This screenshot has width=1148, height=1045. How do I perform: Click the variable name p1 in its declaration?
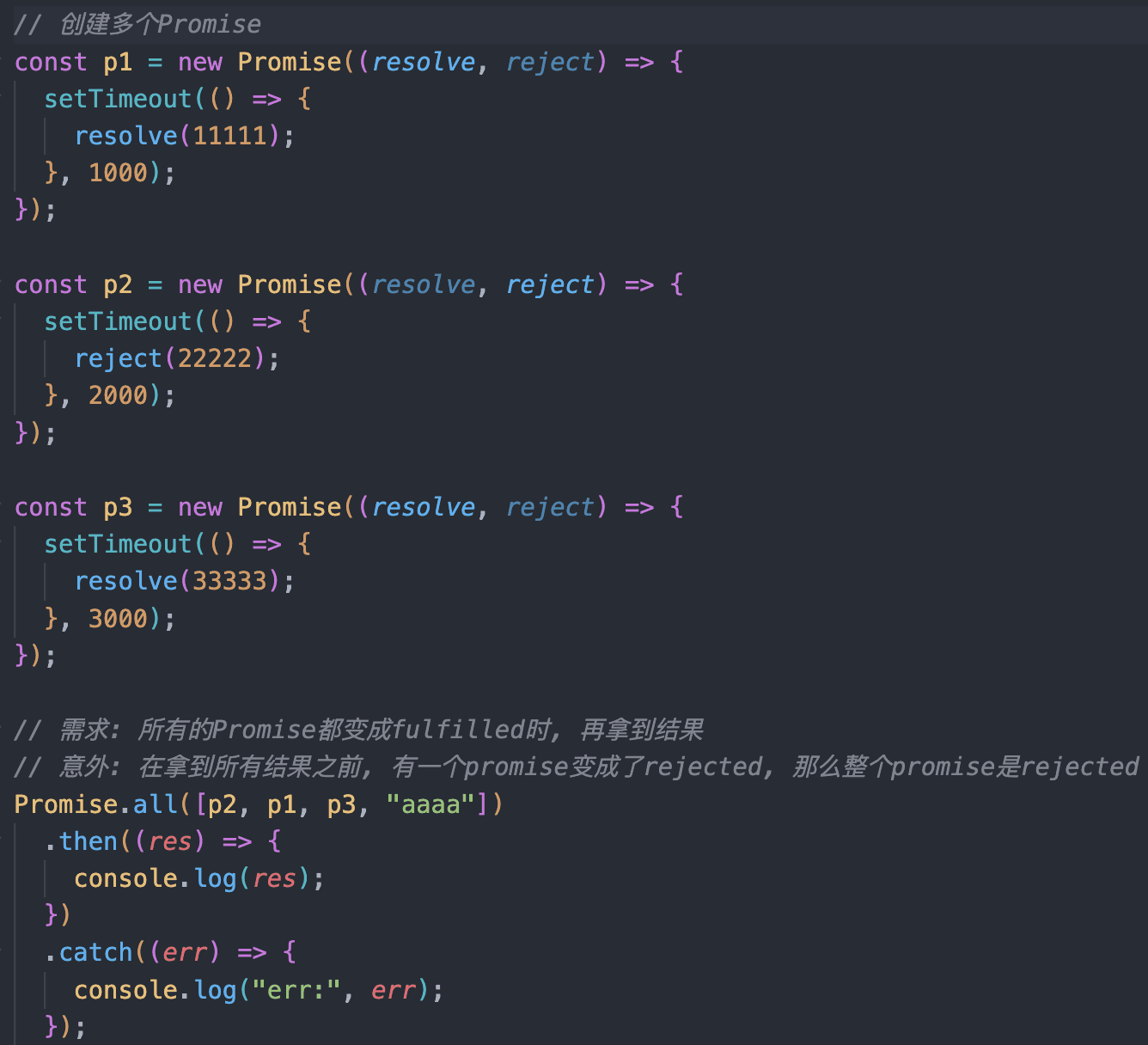coord(118,62)
